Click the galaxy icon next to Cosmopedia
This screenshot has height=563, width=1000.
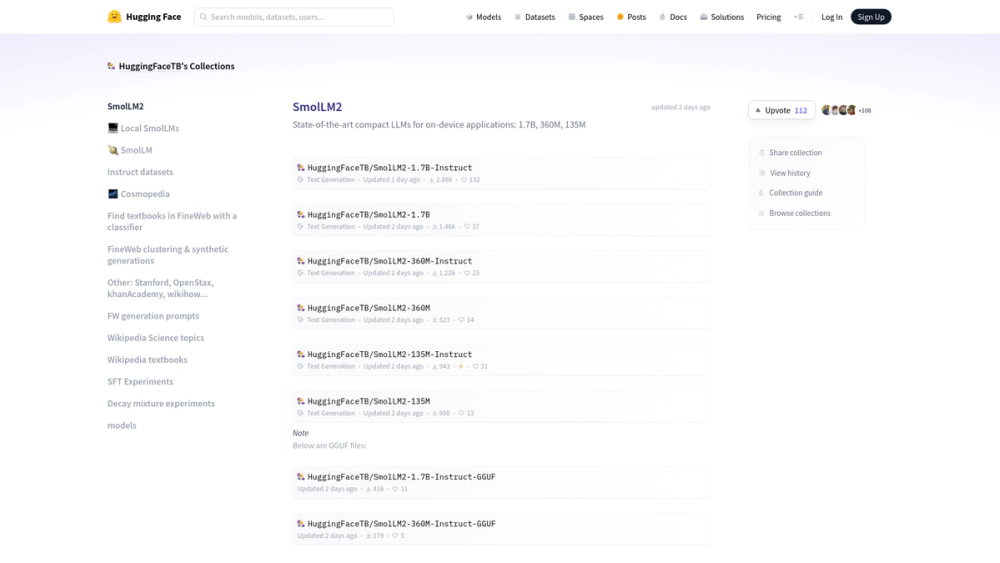pyautogui.click(x=113, y=194)
